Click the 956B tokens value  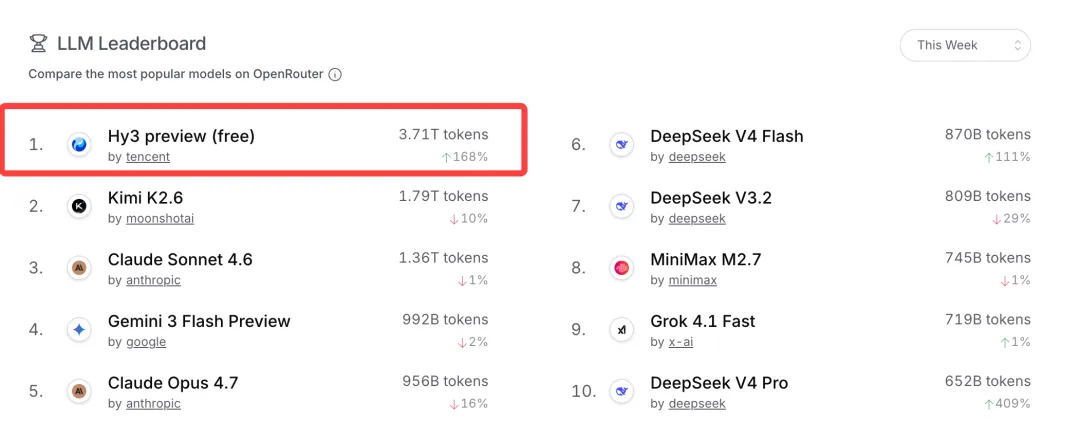(x=445, y=382)
